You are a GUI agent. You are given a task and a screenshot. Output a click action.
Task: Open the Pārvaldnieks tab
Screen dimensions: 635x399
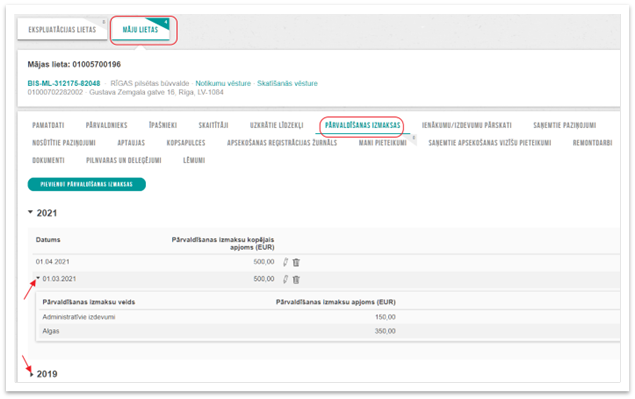click(107, 125)
